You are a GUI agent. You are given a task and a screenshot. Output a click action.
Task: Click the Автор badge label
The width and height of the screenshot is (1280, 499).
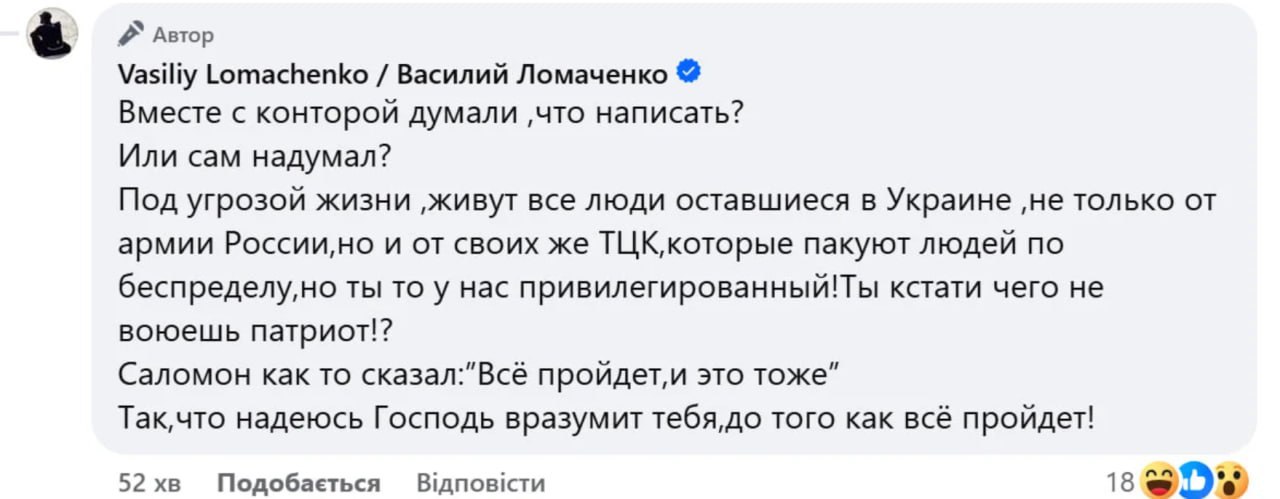pos(183,36)
